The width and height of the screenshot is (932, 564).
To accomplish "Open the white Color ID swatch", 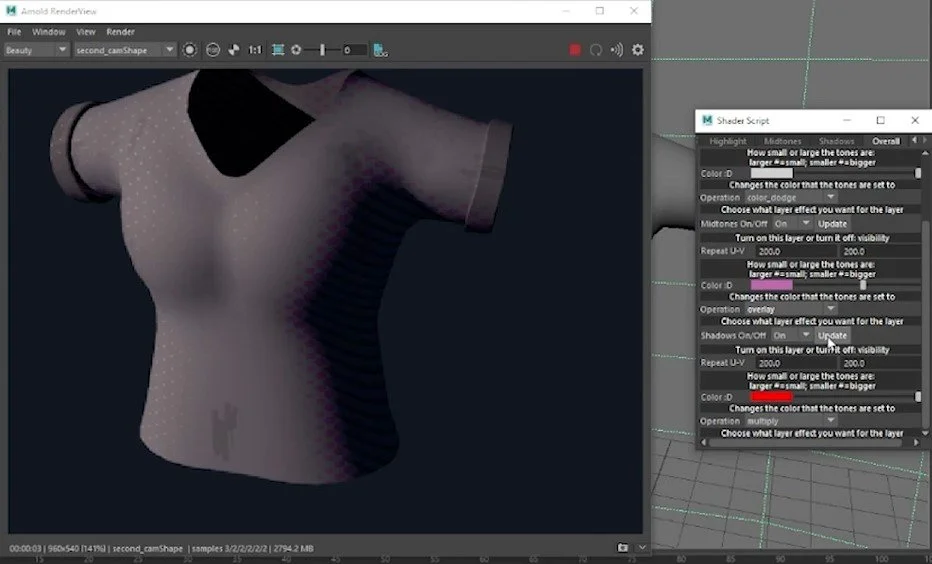I will 772,173.
